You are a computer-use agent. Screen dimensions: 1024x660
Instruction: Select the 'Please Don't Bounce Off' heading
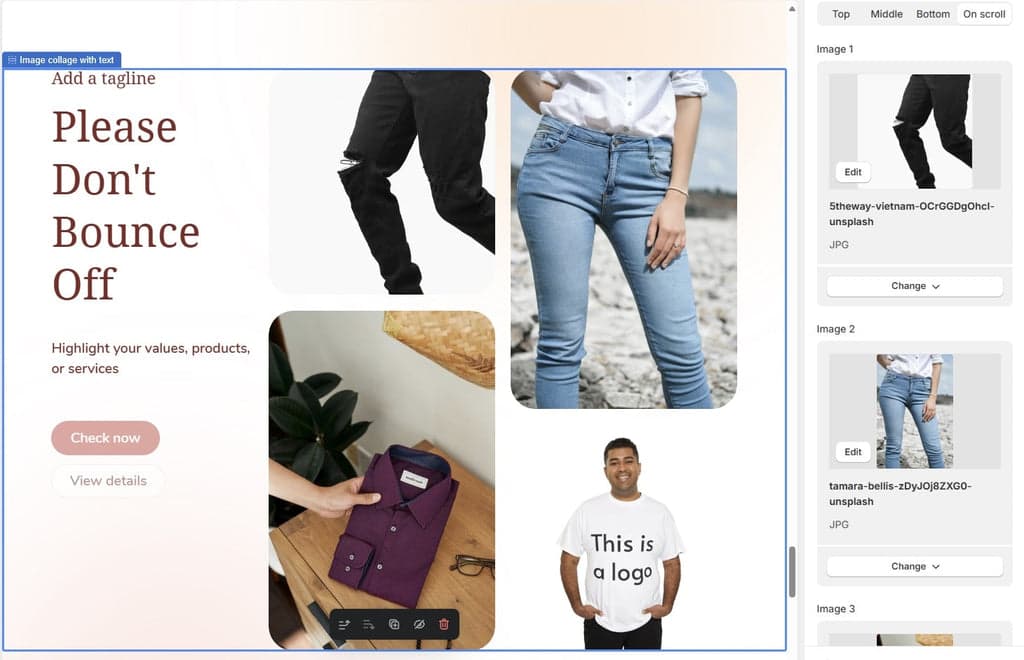coord(126,206)
